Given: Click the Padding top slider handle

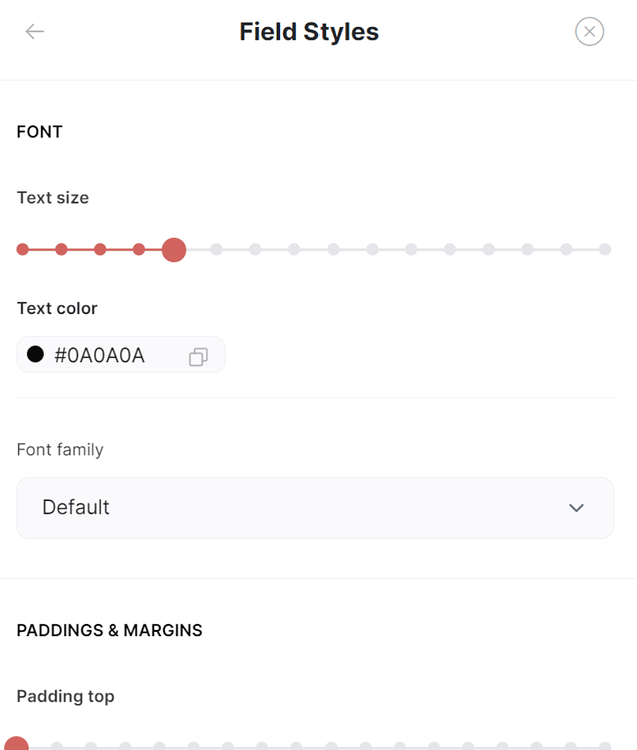Looking at the screenshot, I should pos(16,744).
